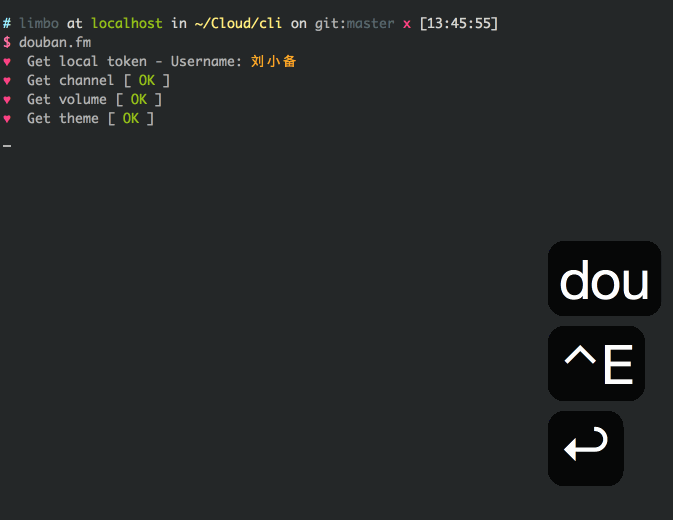Screen dimensions: 673x520
Task: Click the 'dou' keystroke overlay badge
Action: (x=604, y=278)
